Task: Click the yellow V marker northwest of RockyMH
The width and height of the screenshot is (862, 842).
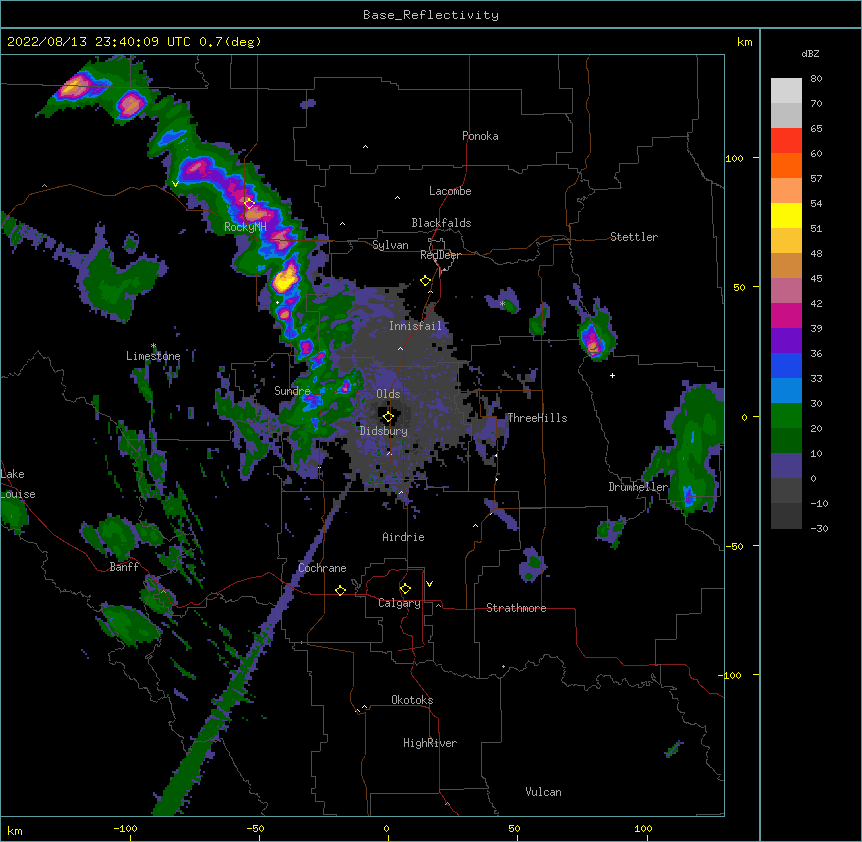Action: click(x=175, y=184)
